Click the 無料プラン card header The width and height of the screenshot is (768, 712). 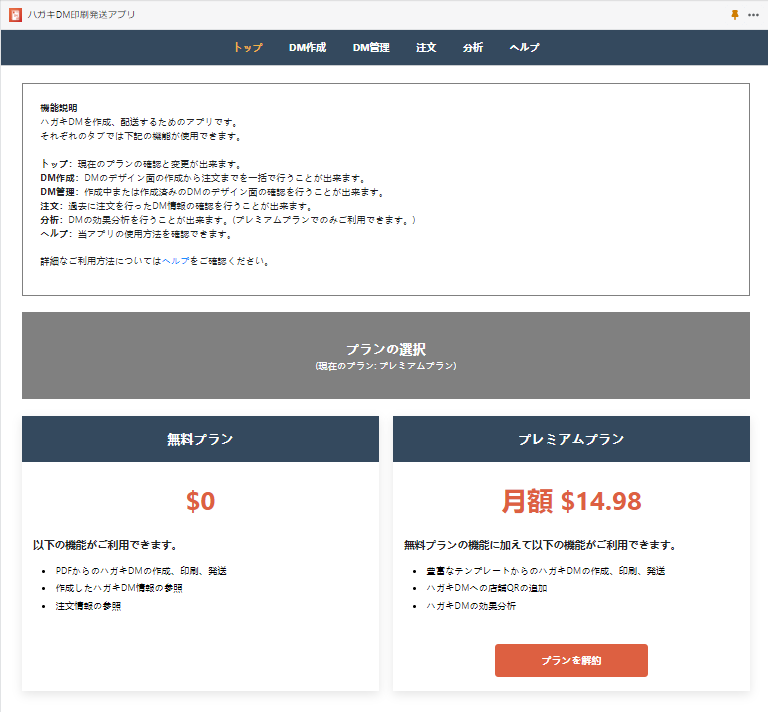tap(200, 439)
